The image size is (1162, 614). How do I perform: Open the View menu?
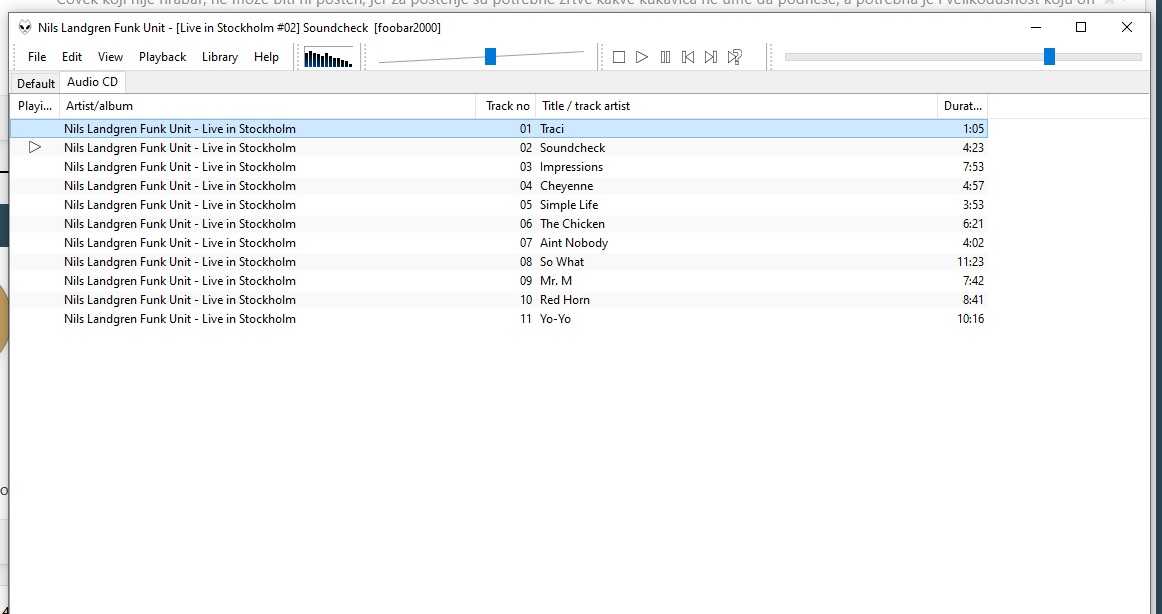click(x=110, y=57)
